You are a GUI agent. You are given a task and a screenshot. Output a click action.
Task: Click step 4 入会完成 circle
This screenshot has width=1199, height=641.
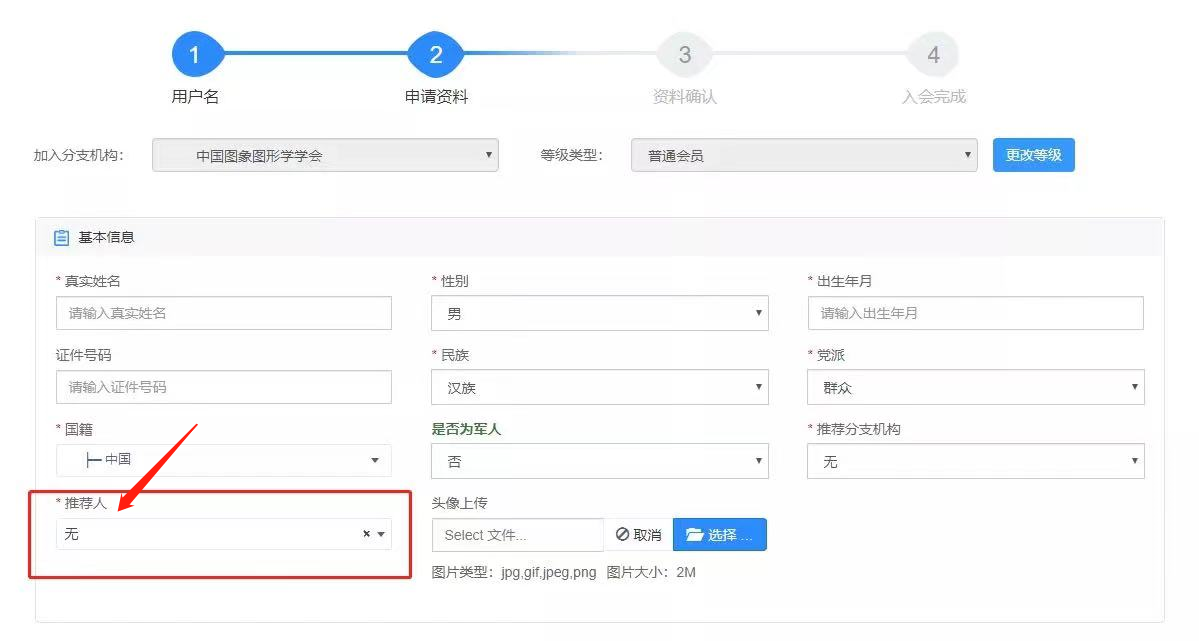[x=933, y=55]
